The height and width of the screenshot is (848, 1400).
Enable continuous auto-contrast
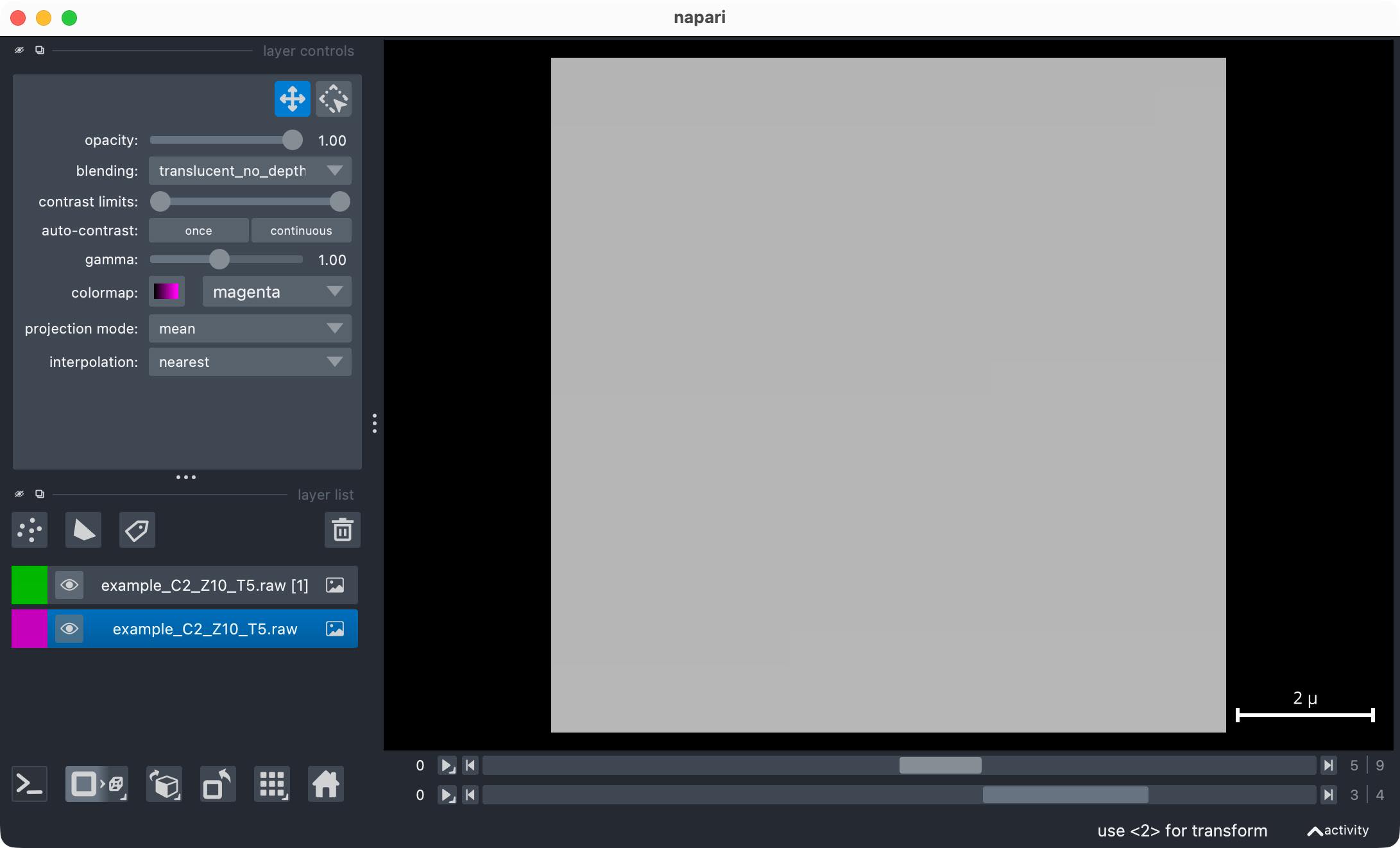tap(301, 230)
